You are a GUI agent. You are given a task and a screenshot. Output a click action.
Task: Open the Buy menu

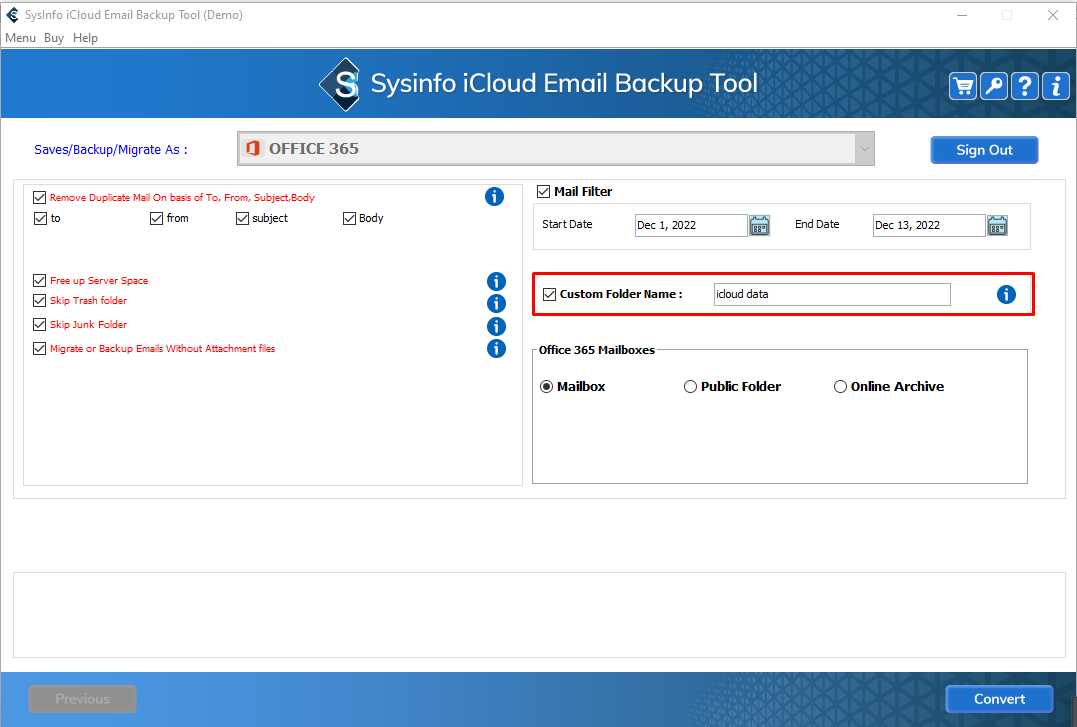click(54, 38)
